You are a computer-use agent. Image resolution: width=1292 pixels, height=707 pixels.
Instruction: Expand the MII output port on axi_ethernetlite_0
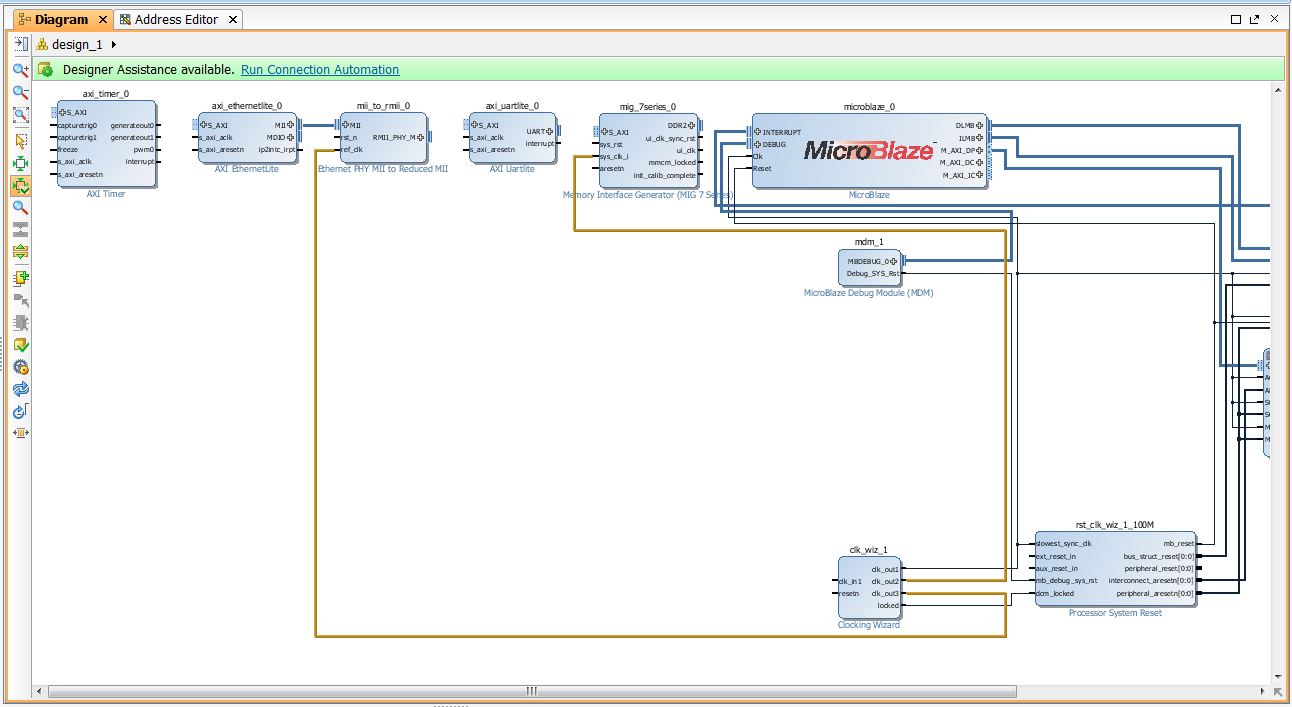coord(290,125)
